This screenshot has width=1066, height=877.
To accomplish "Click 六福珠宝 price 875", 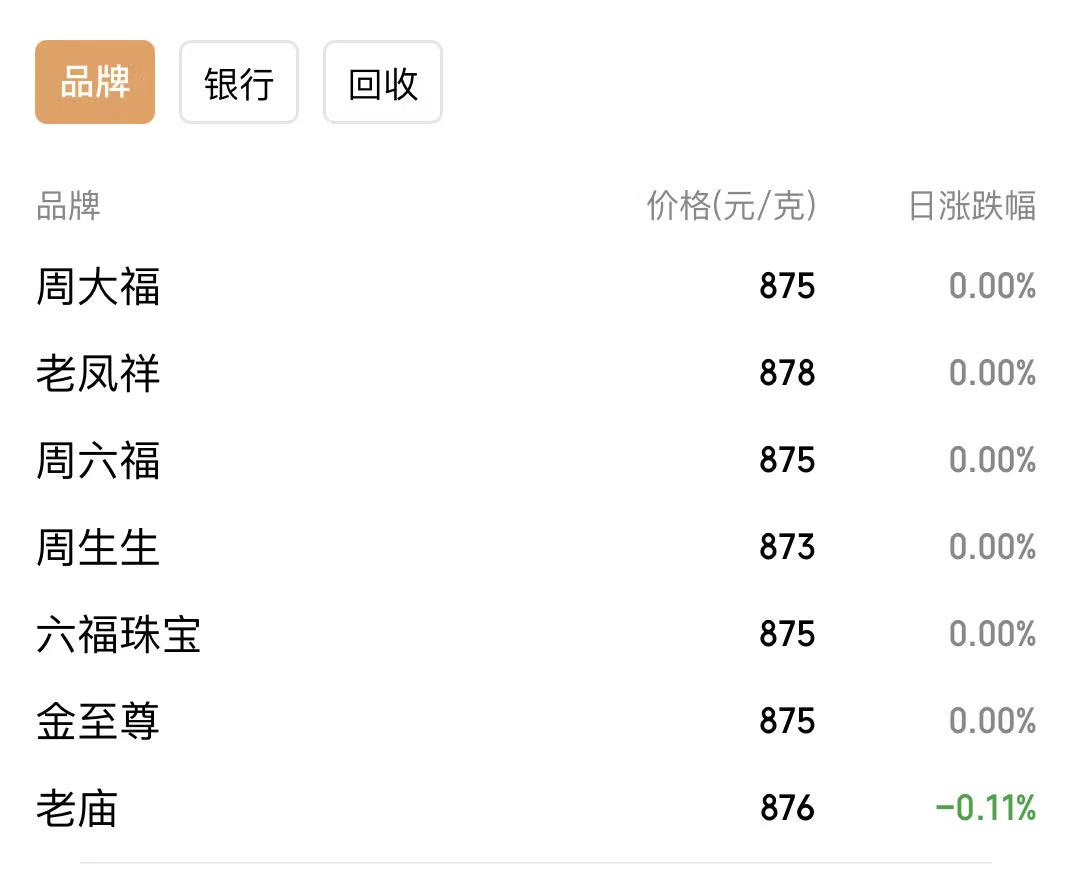I will click(787, 634).
